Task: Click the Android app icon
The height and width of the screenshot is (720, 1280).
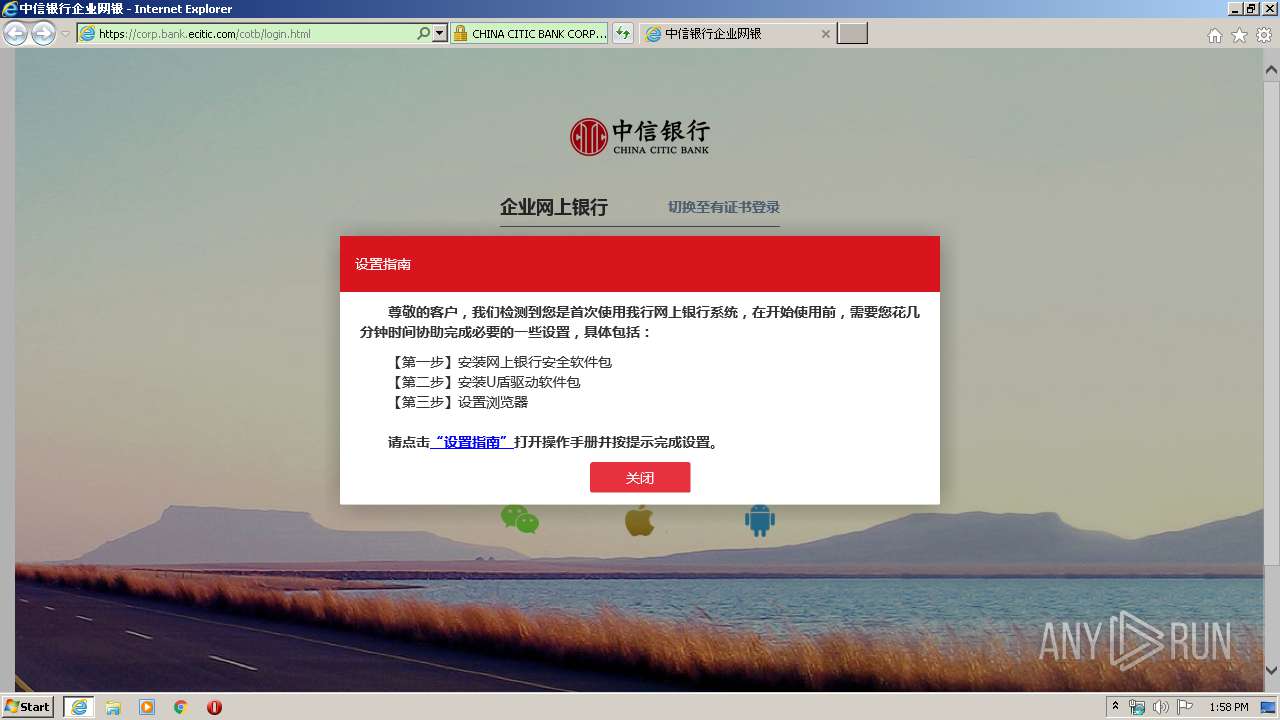Action: point(760,520)
